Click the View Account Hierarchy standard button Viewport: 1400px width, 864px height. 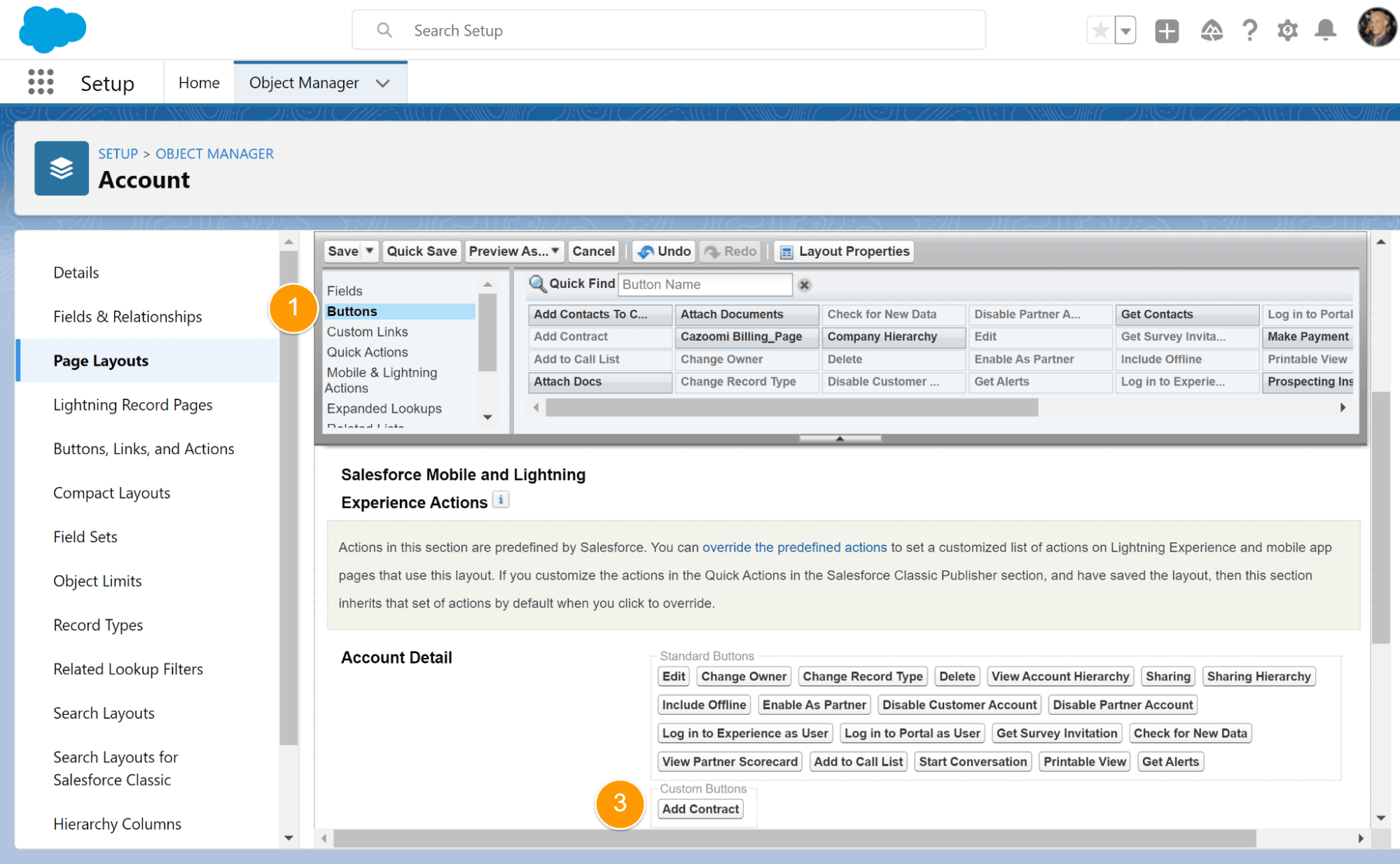click(x=1060, y=676)
